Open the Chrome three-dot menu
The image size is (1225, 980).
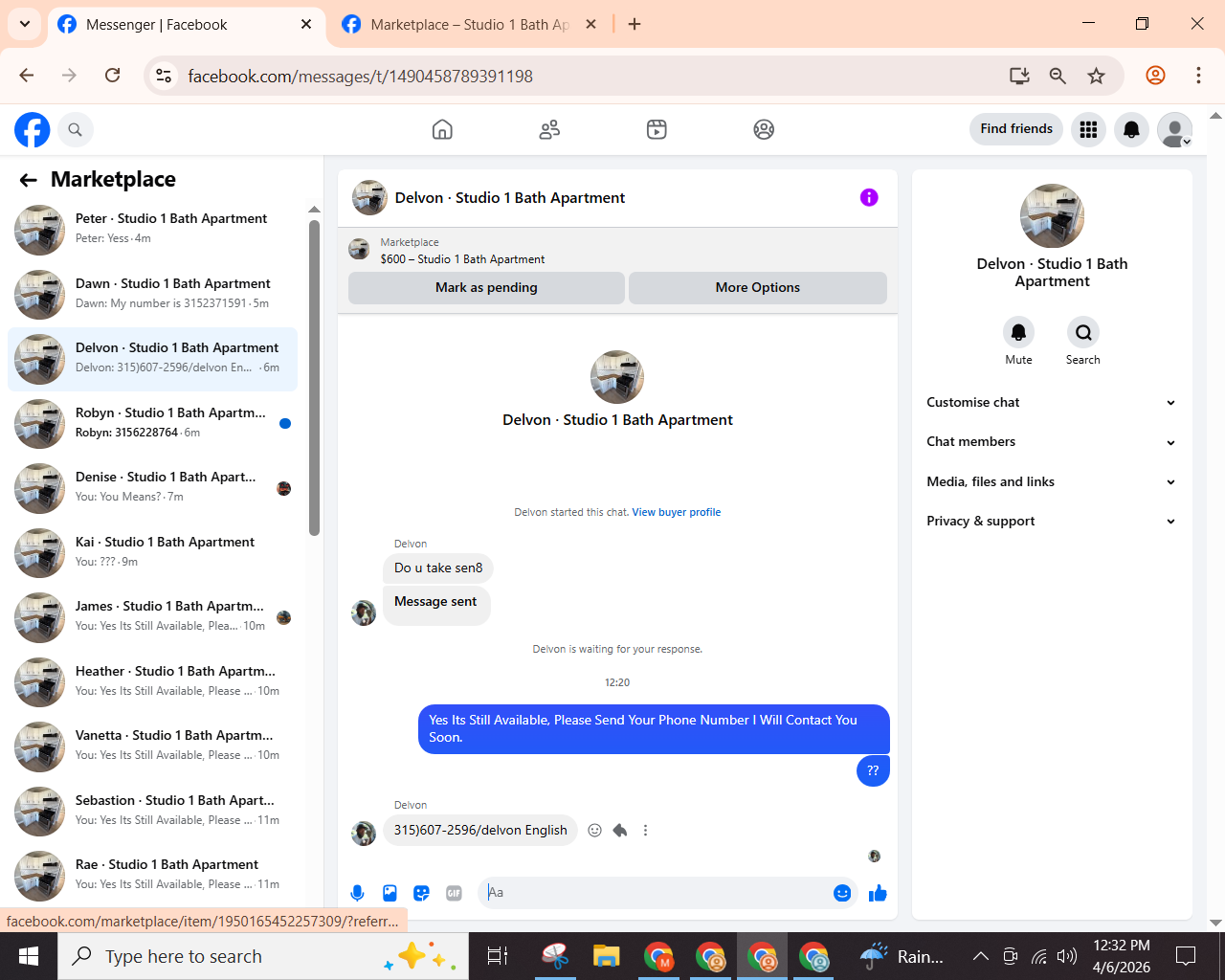[1198, 76]
